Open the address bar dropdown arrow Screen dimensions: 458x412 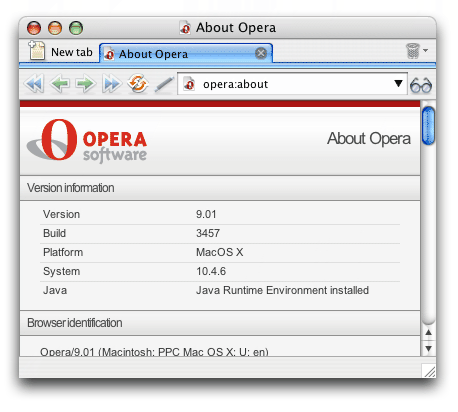pyautogui.click(x=398, y=83)
